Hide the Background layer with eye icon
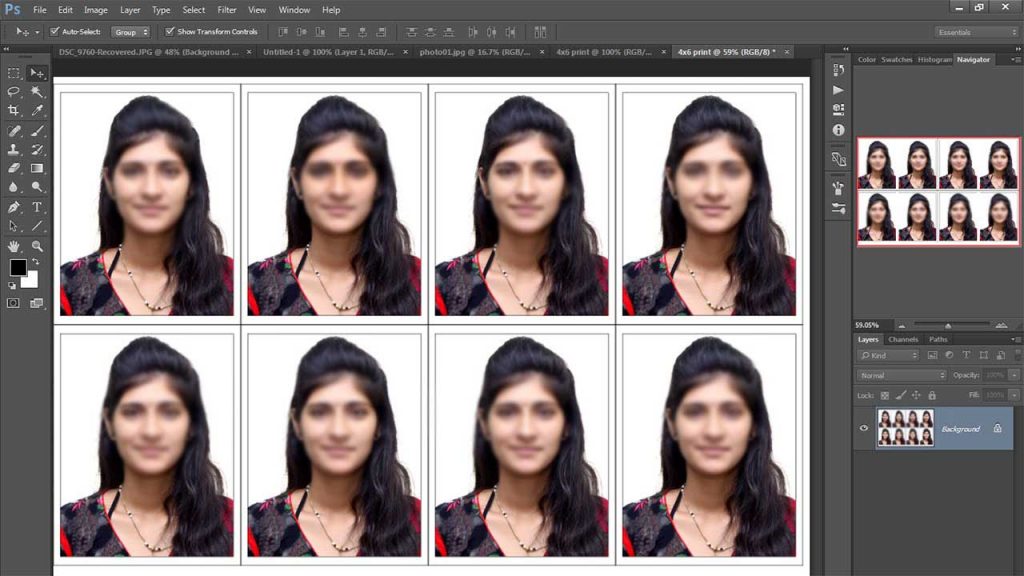The width and height of the screenshot is (1024, 576). (x=865, y=428)
